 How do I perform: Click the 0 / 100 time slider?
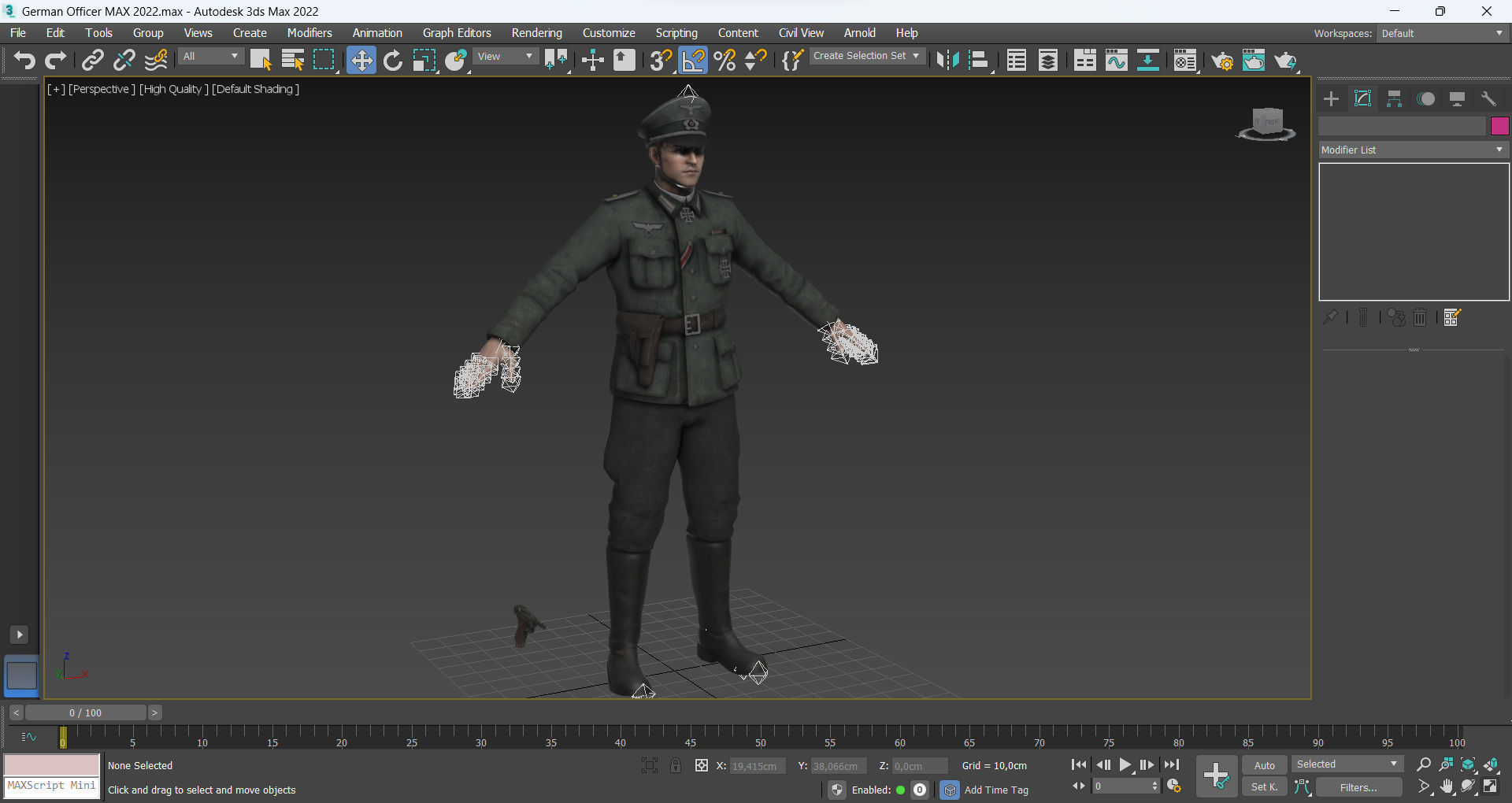click(85, 712)
